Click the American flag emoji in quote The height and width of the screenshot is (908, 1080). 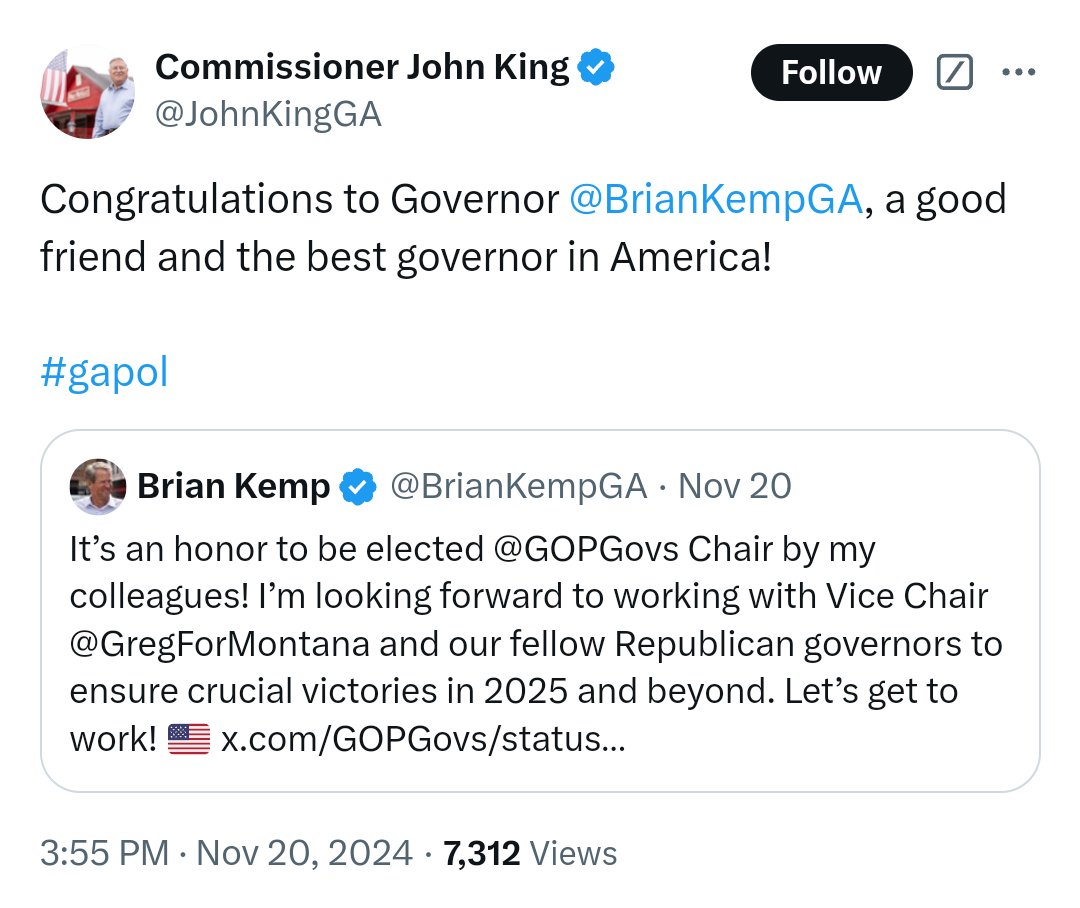point(188,740)
